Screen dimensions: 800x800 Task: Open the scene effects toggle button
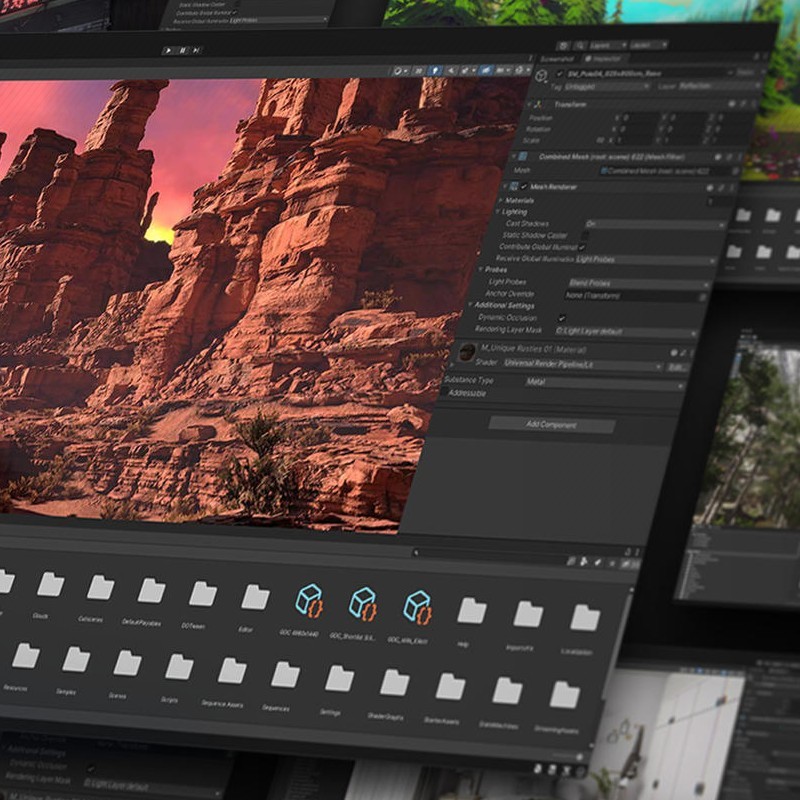click(x=468, y=70)
